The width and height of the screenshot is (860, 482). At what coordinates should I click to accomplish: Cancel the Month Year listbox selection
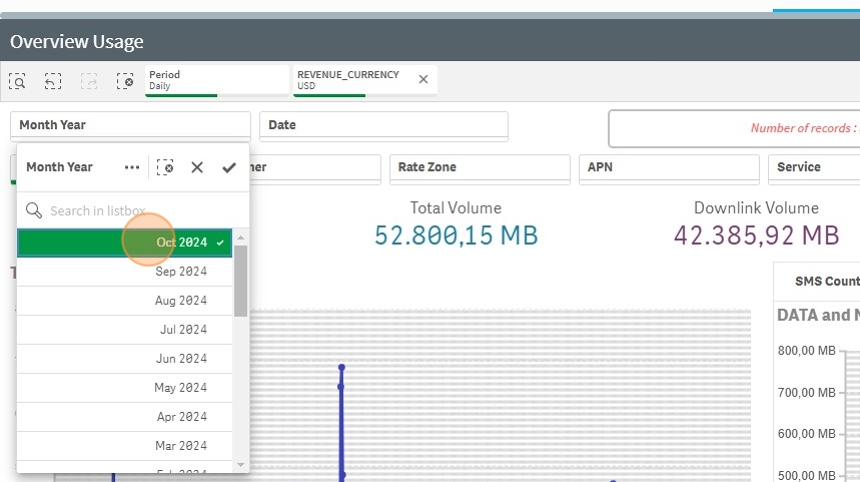coord(197,167)
